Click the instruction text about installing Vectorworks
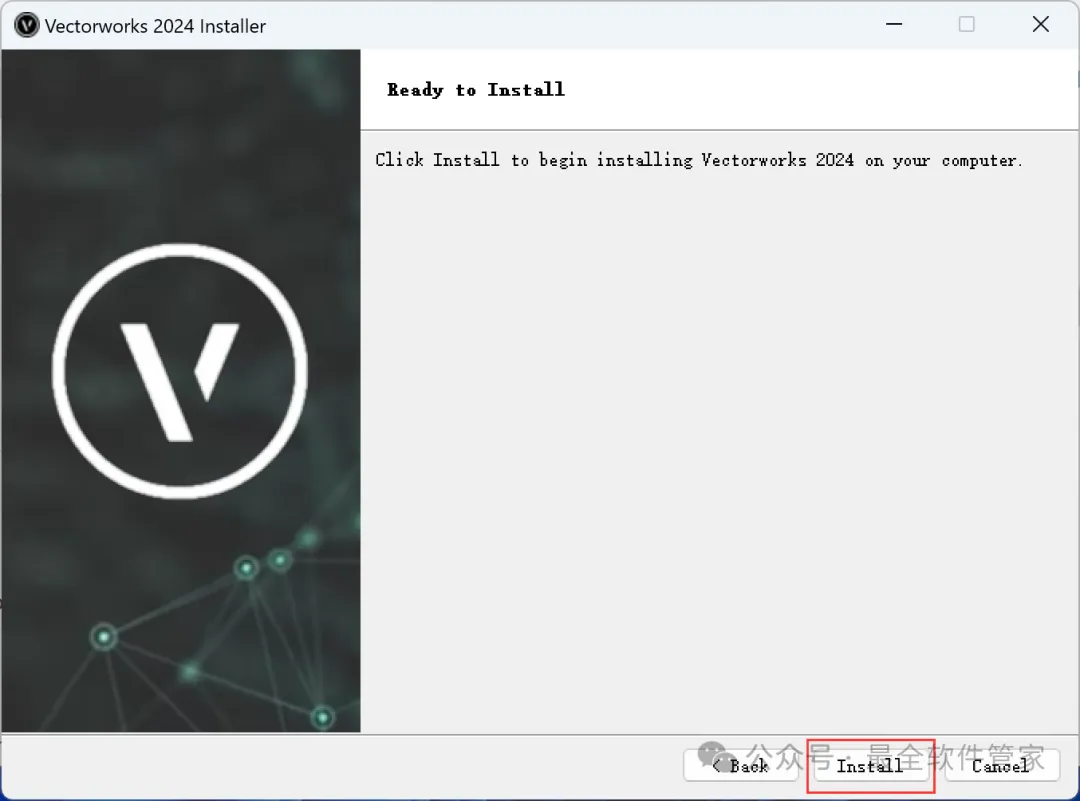1080x801 pixels. coord(698,160)
